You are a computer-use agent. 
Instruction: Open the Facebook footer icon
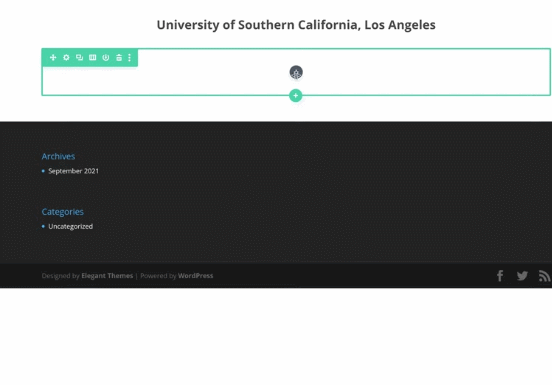(x=500, y=276)
